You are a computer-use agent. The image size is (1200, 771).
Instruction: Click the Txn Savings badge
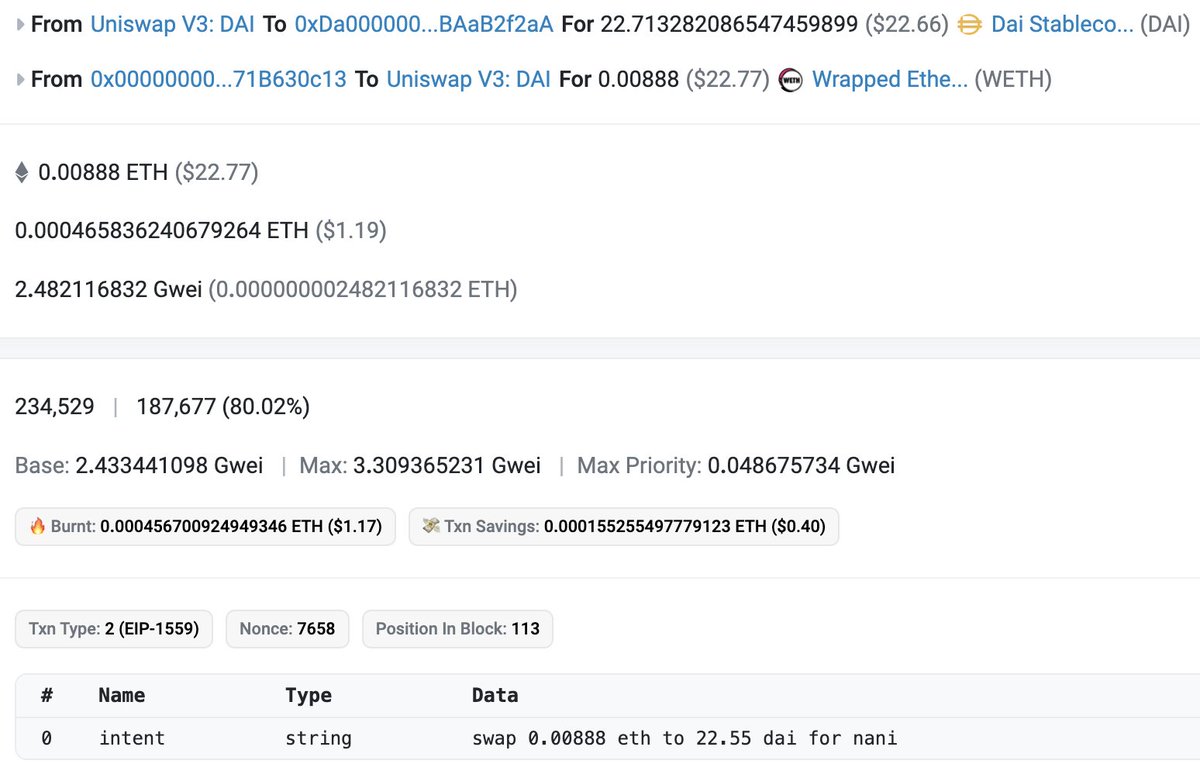(x=624, y=526)
